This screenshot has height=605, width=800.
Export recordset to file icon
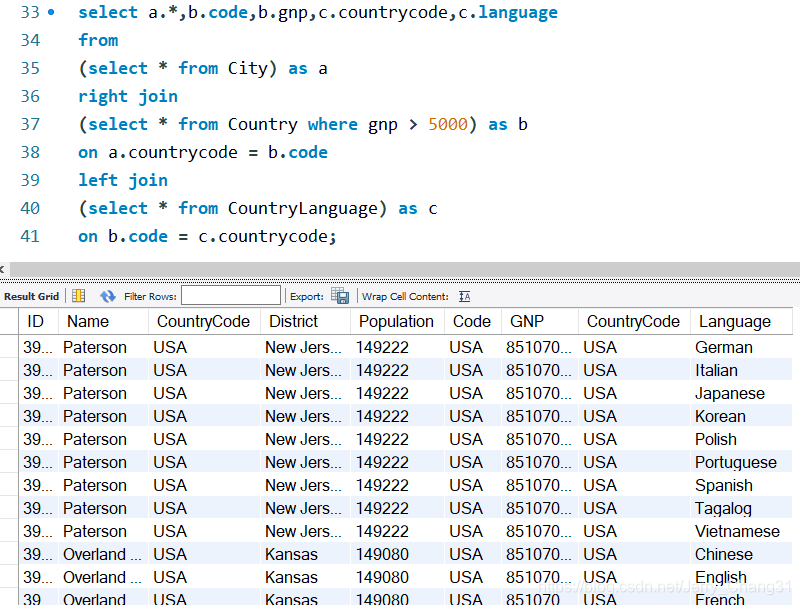(340, 296)
